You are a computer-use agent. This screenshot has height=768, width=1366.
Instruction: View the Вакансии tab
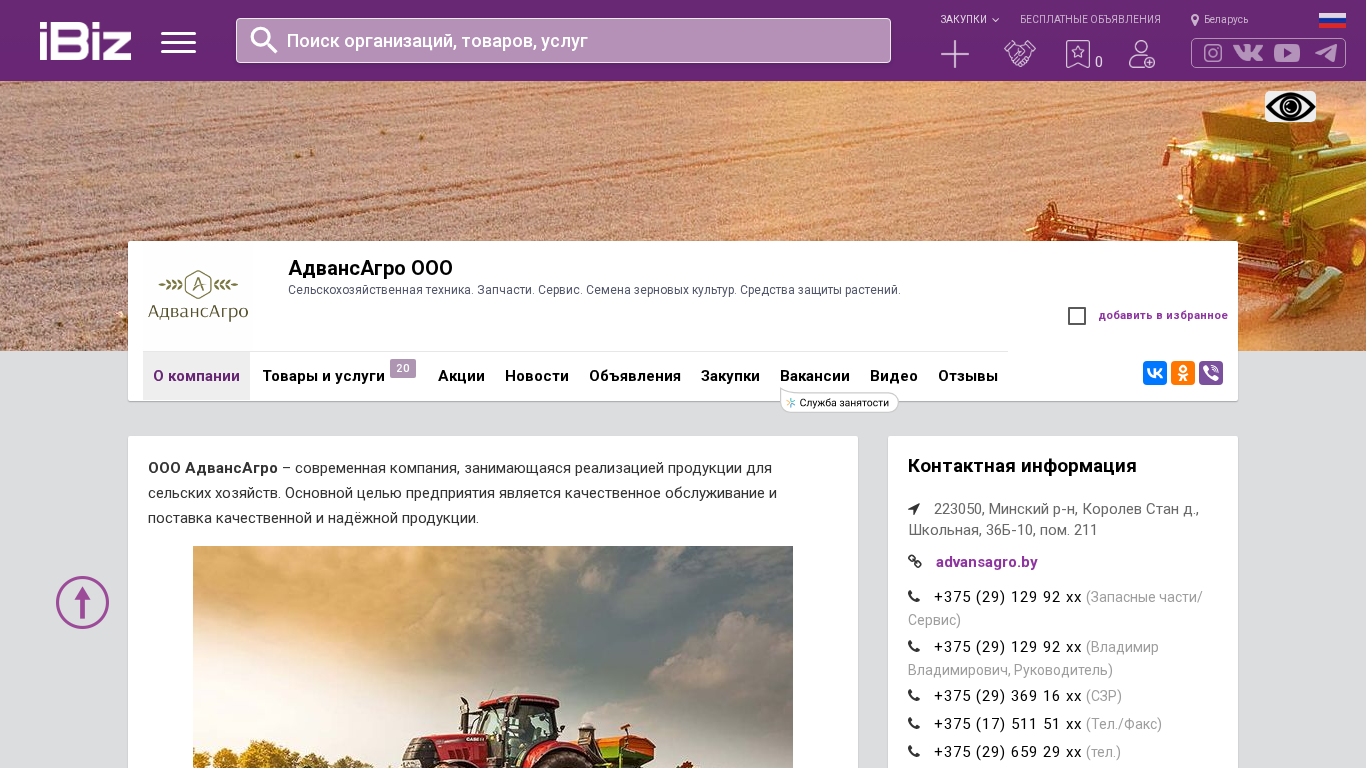(815, 376)
